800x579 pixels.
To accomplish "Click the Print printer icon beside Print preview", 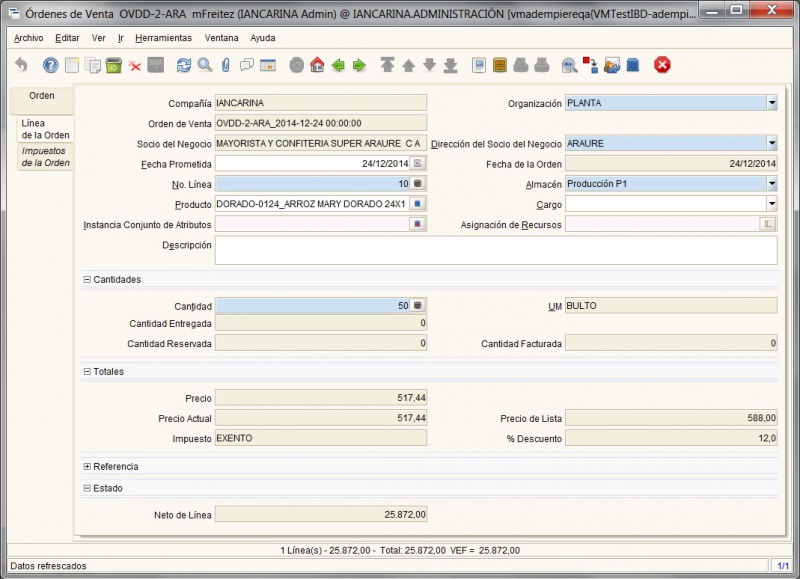I will click(x=542, y=65).
